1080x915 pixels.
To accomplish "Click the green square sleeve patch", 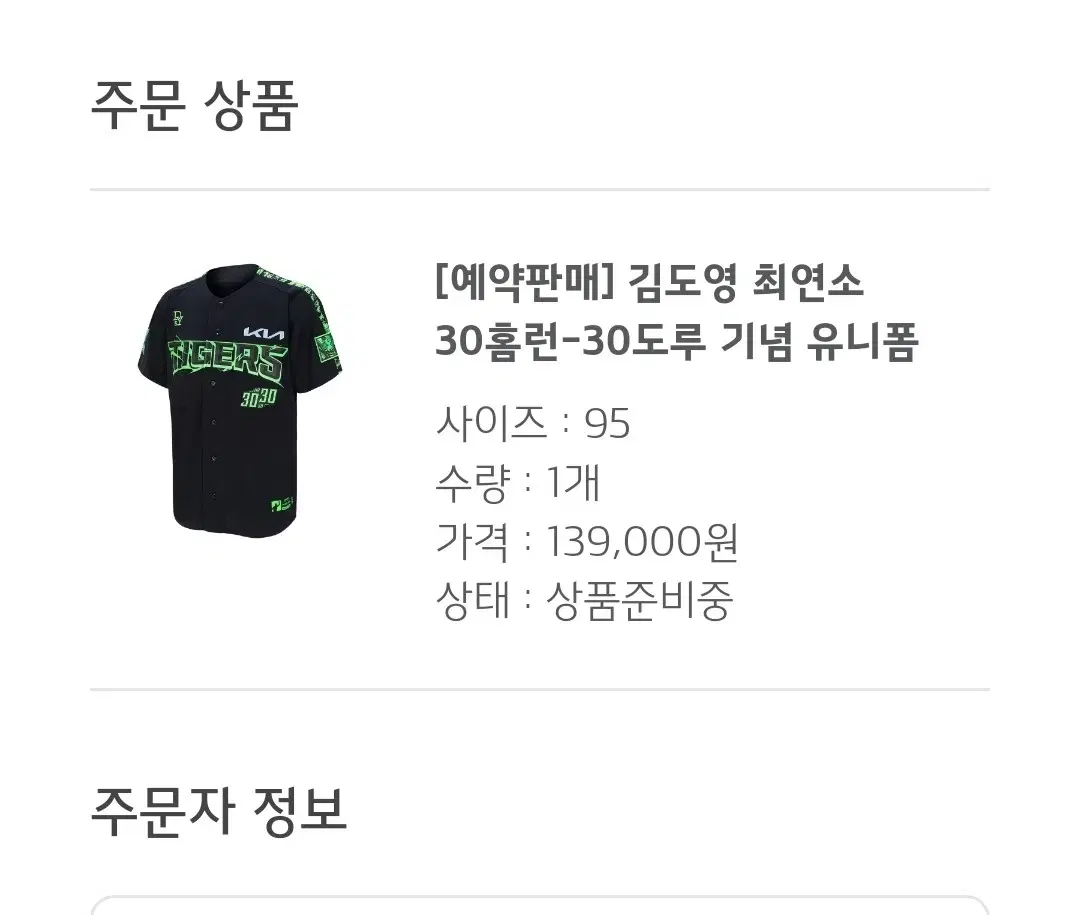I will pos(325,347).
